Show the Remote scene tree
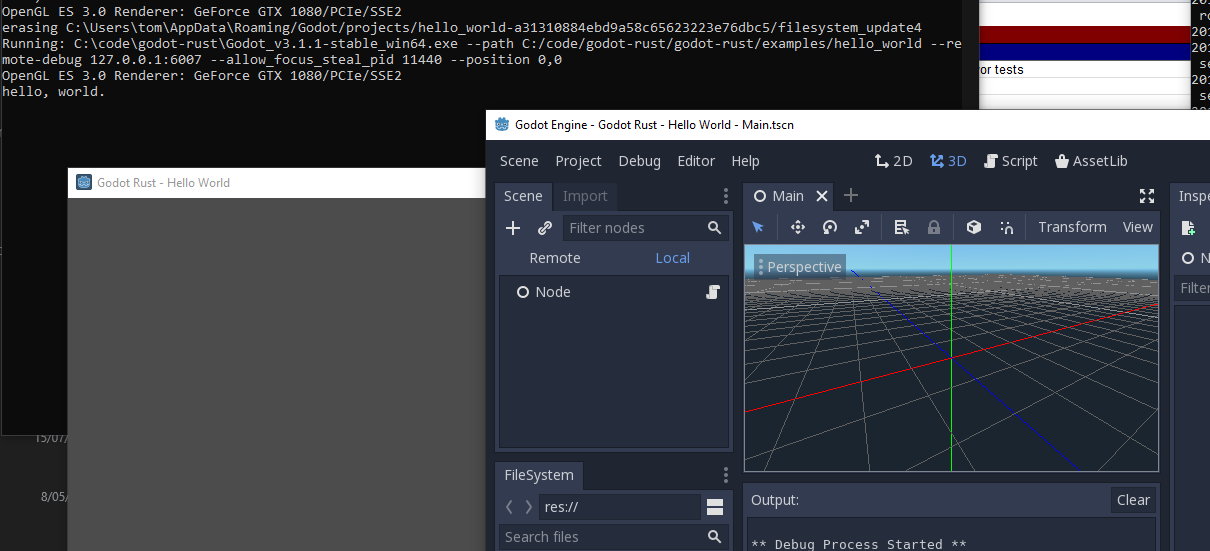 [555, 258]
